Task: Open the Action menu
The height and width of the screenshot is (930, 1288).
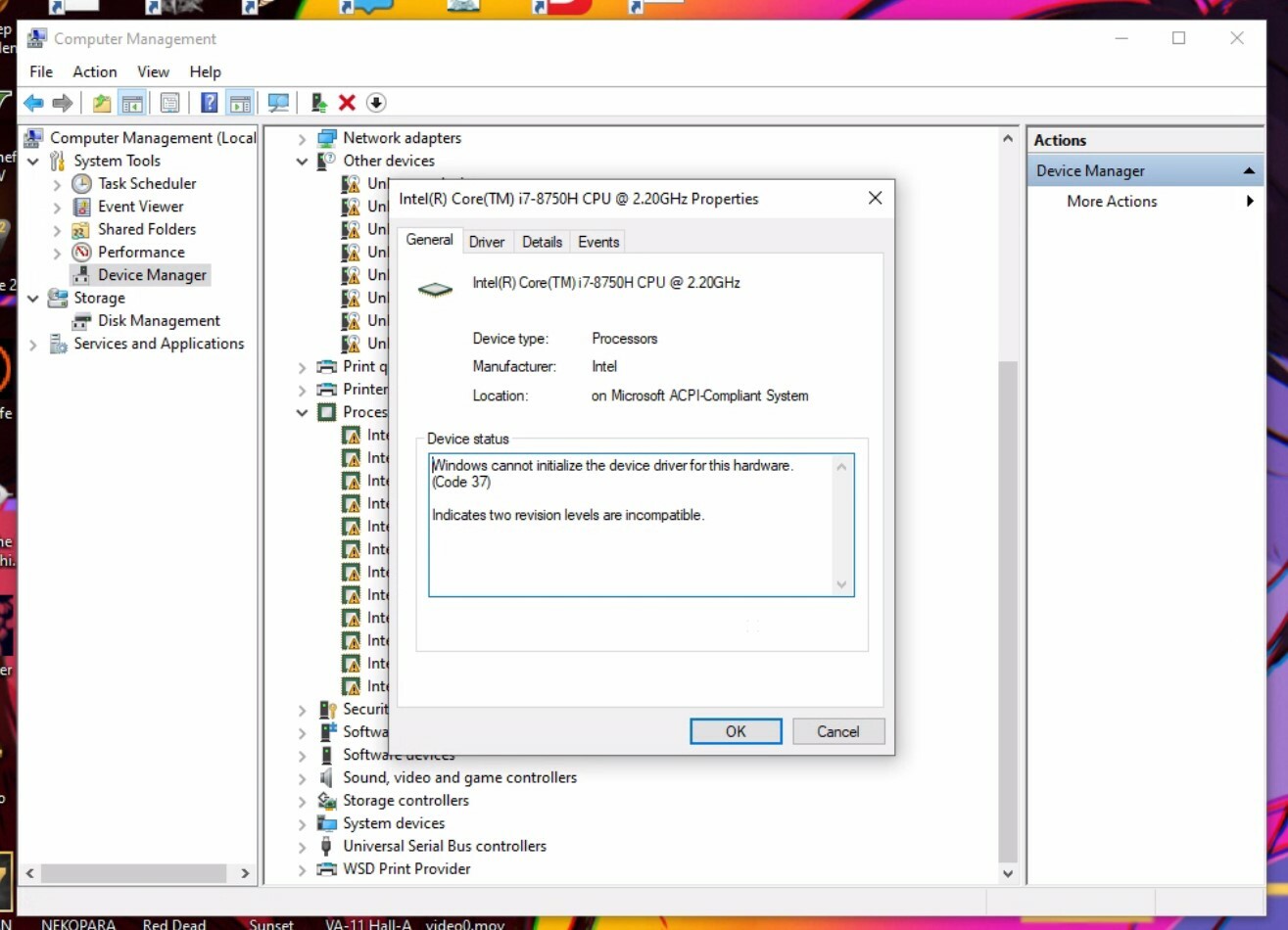Action: pos(94,71)
